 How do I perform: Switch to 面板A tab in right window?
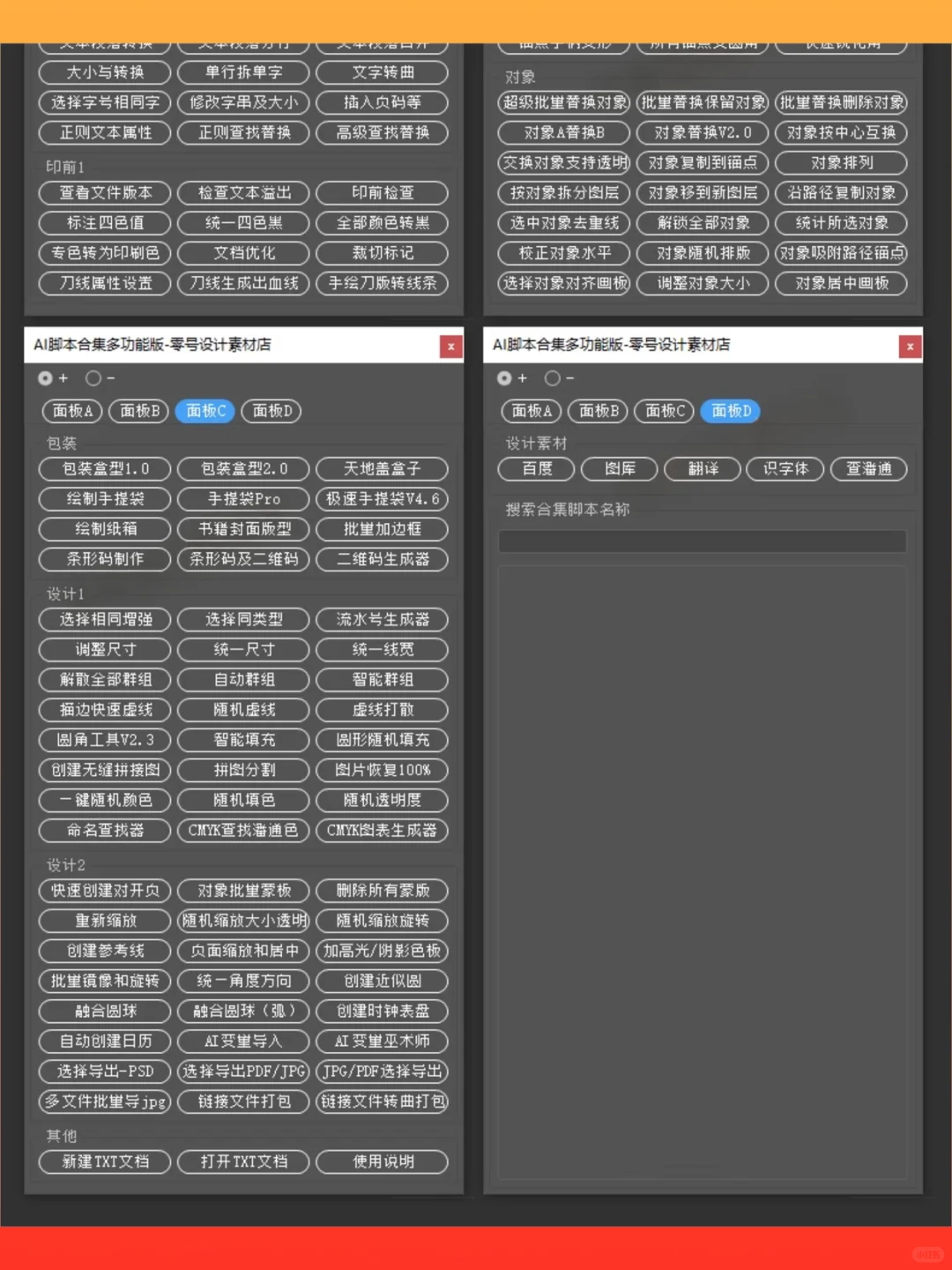[532, 411]
